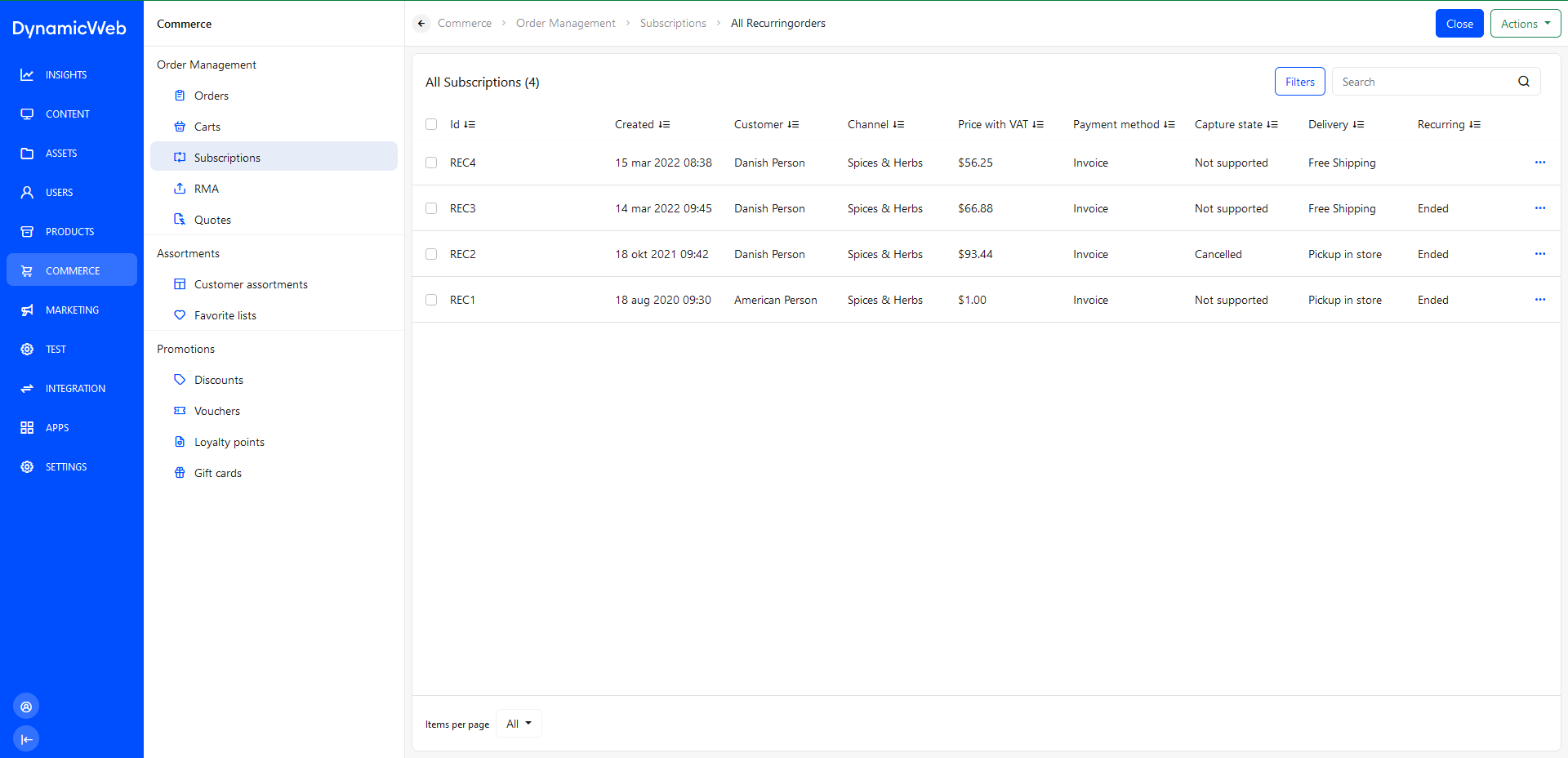Select Subscriptions in the side menu
Image resolution: width=1568 pixels, height=758 pixels.
[274, 158]
